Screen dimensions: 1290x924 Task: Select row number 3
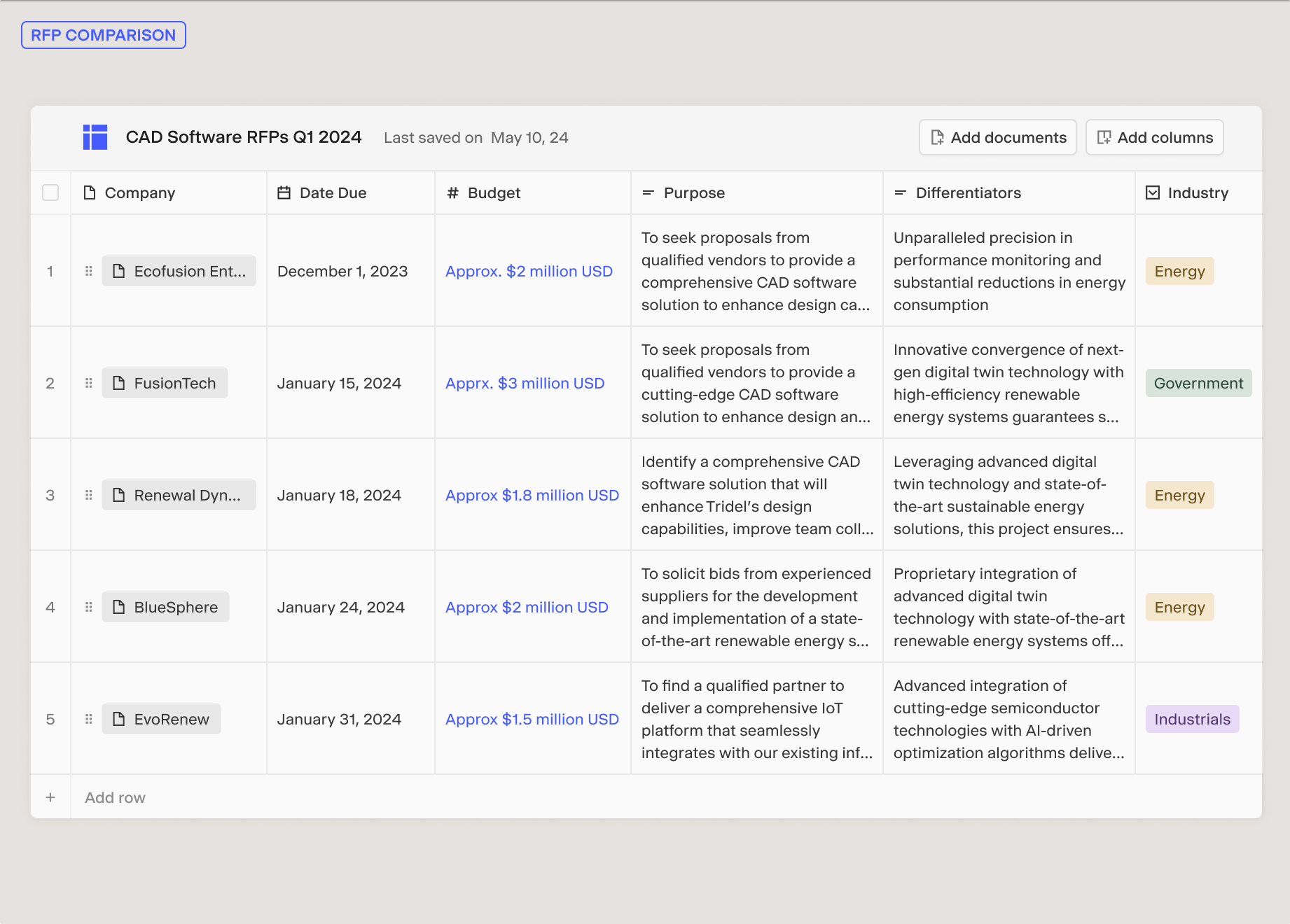[50, 495]
